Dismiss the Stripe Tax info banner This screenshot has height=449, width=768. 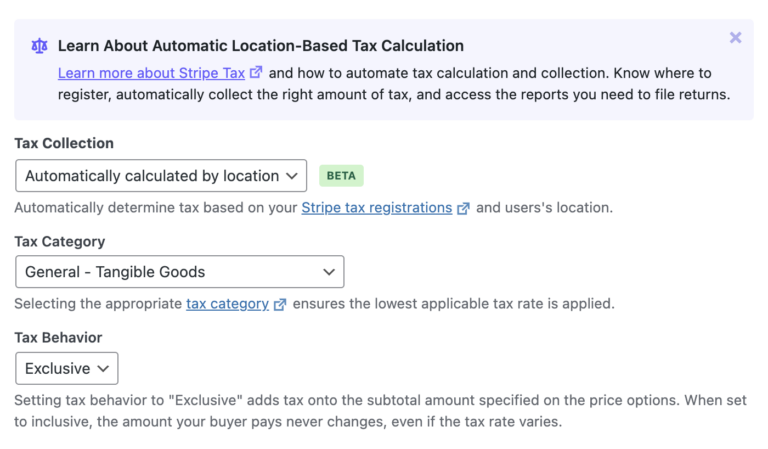click(x=735, y=38)
